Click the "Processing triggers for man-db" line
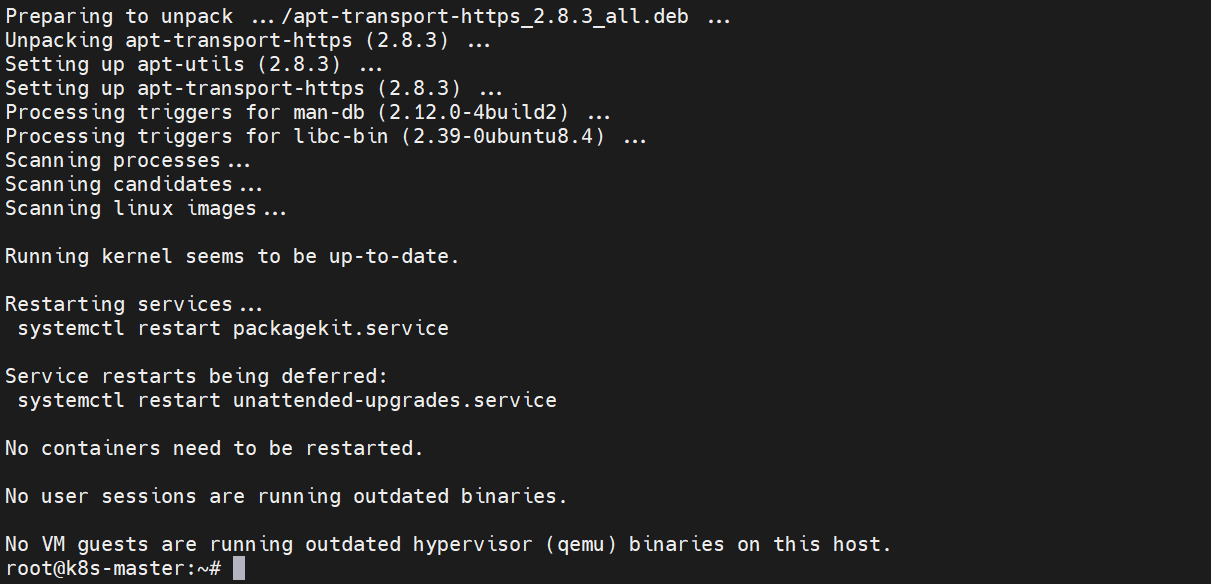This screenshot has height=584, width=1211. click(x=307, y=113)
